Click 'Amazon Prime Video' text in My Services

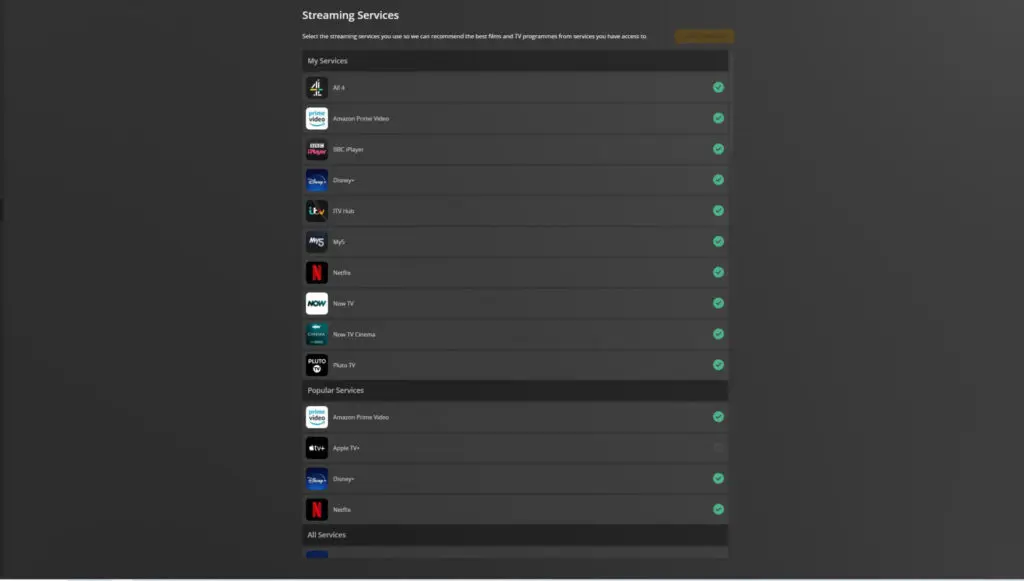(361, 119)
